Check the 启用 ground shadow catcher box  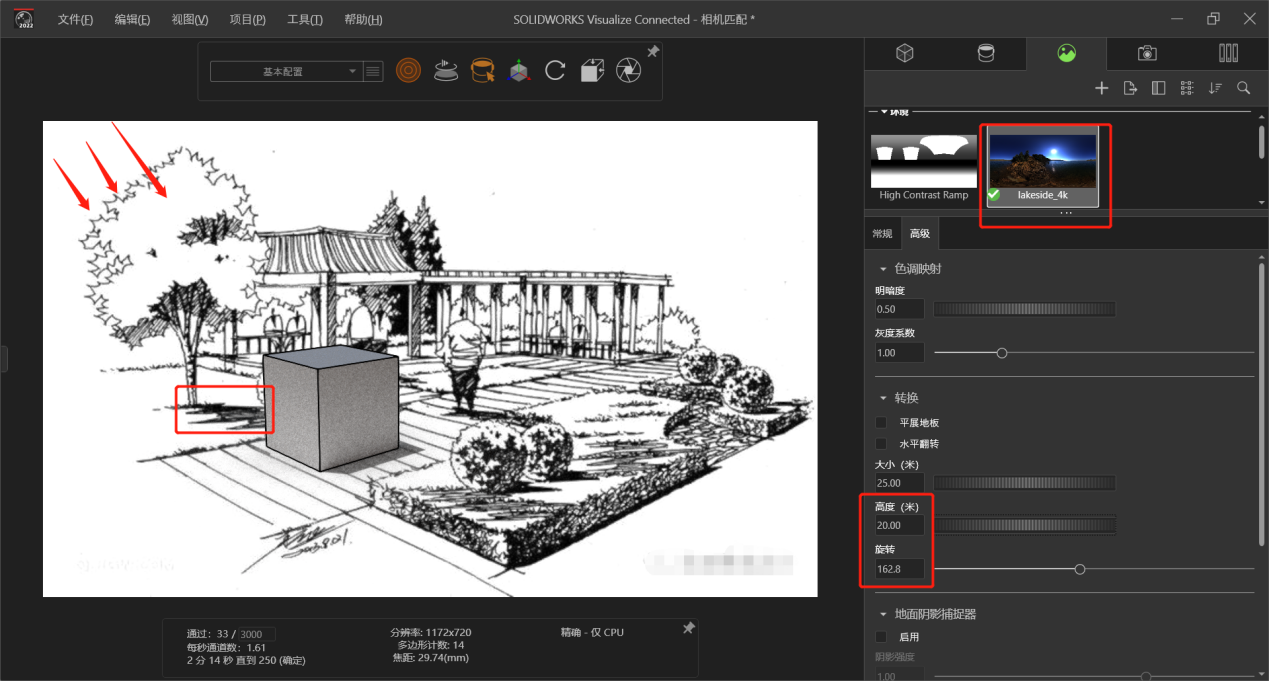(x=881, y=637)
